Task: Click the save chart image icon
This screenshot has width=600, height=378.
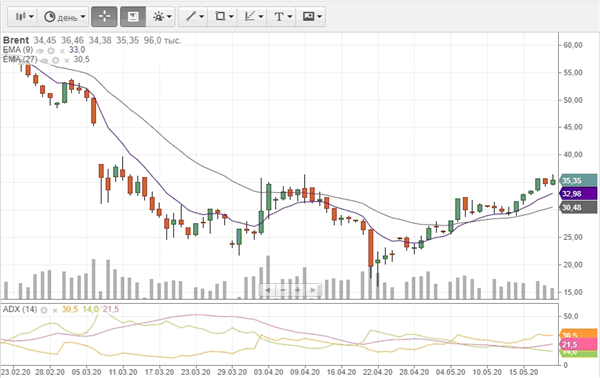Action: coord(308,16)
